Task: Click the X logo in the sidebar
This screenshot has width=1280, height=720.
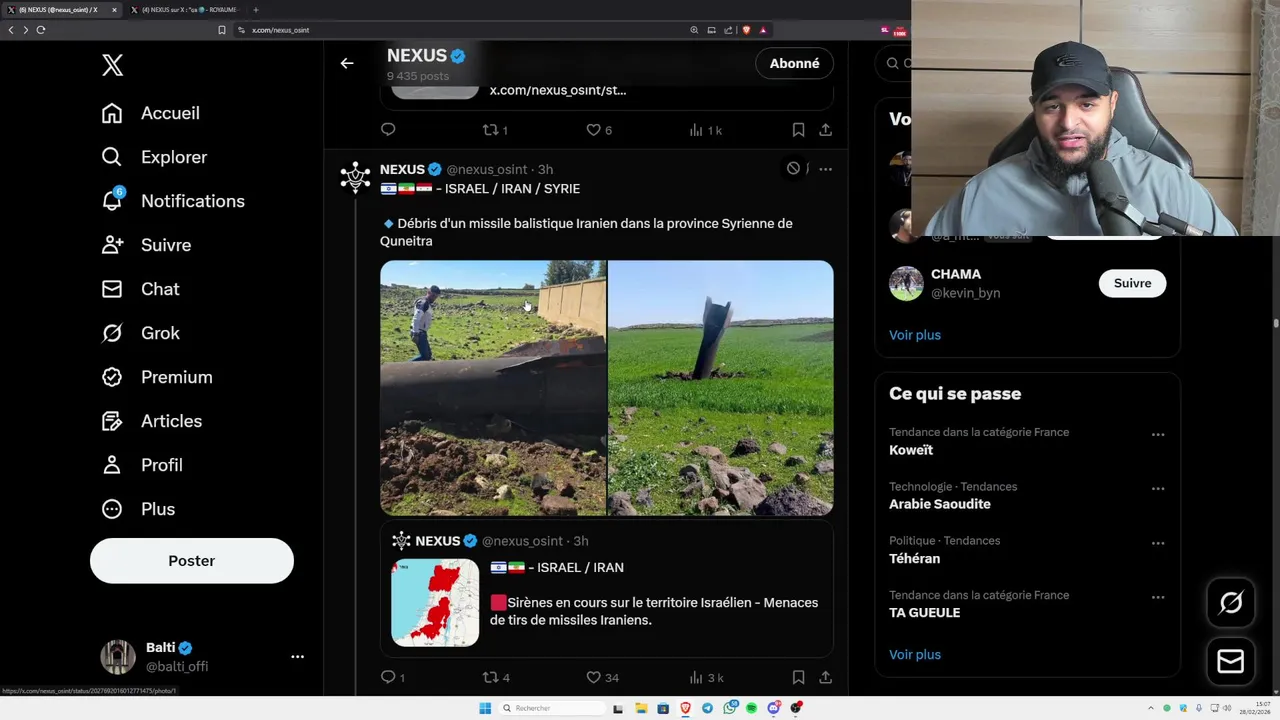Action: 112,66
